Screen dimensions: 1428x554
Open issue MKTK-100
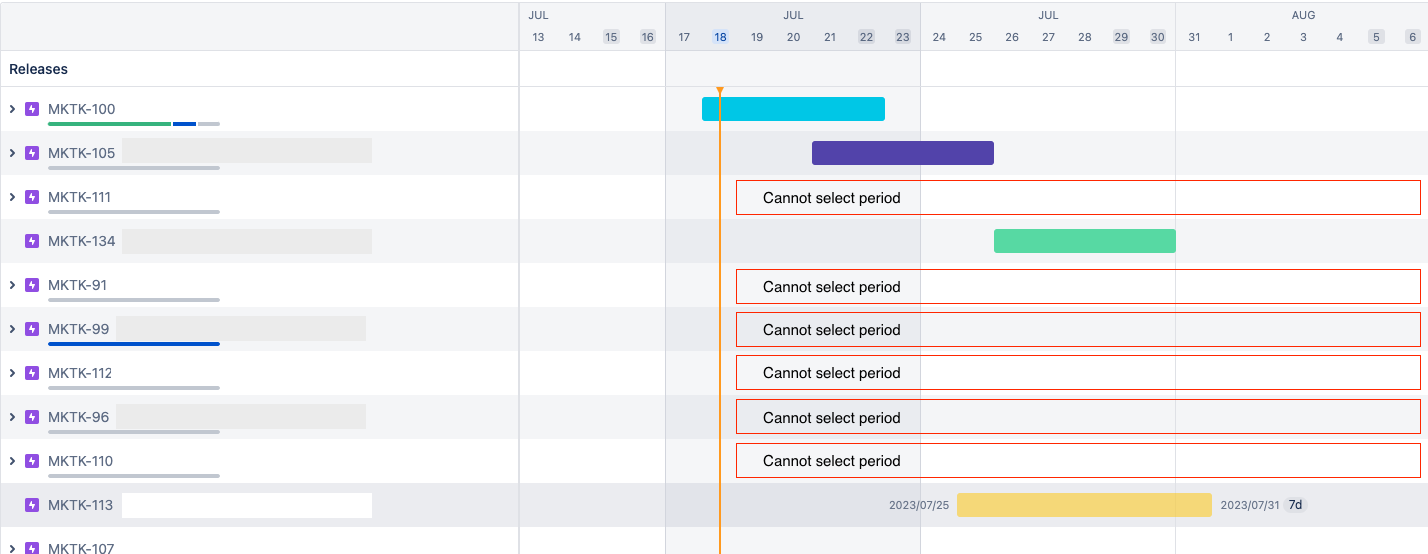(81, 109)
